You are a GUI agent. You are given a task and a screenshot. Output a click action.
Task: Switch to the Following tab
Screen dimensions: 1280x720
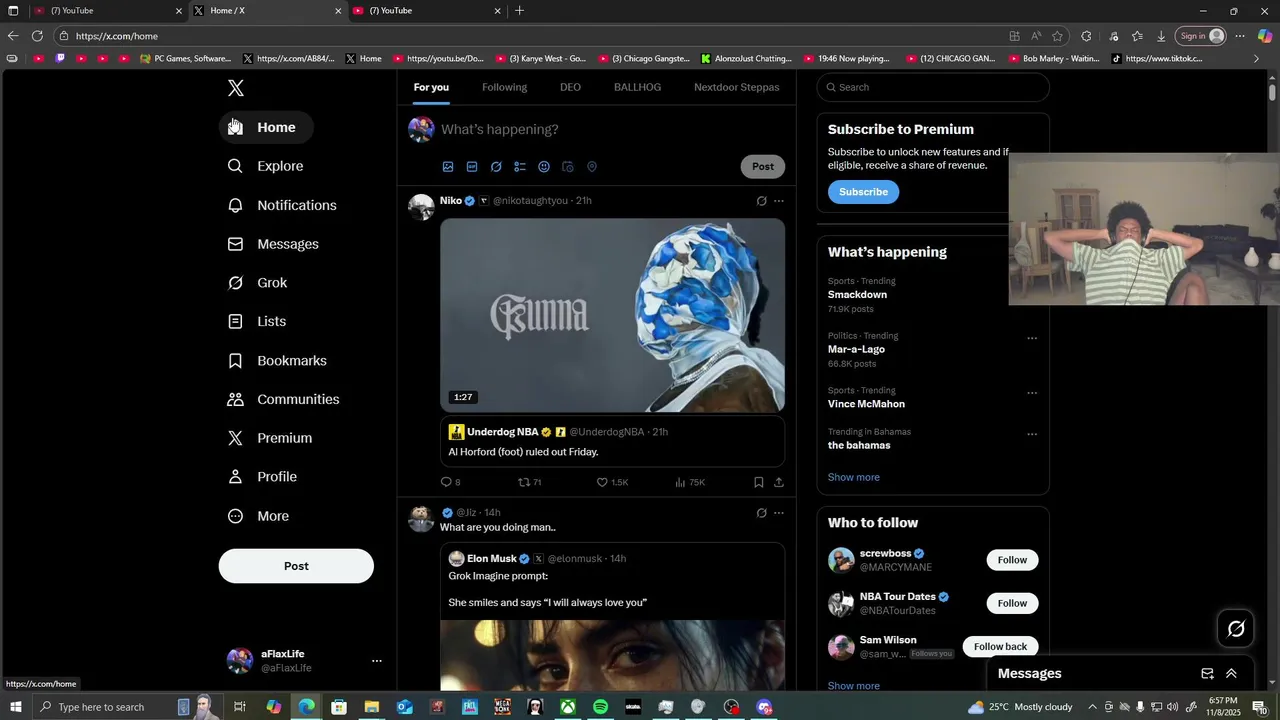[x=504, y=87]
